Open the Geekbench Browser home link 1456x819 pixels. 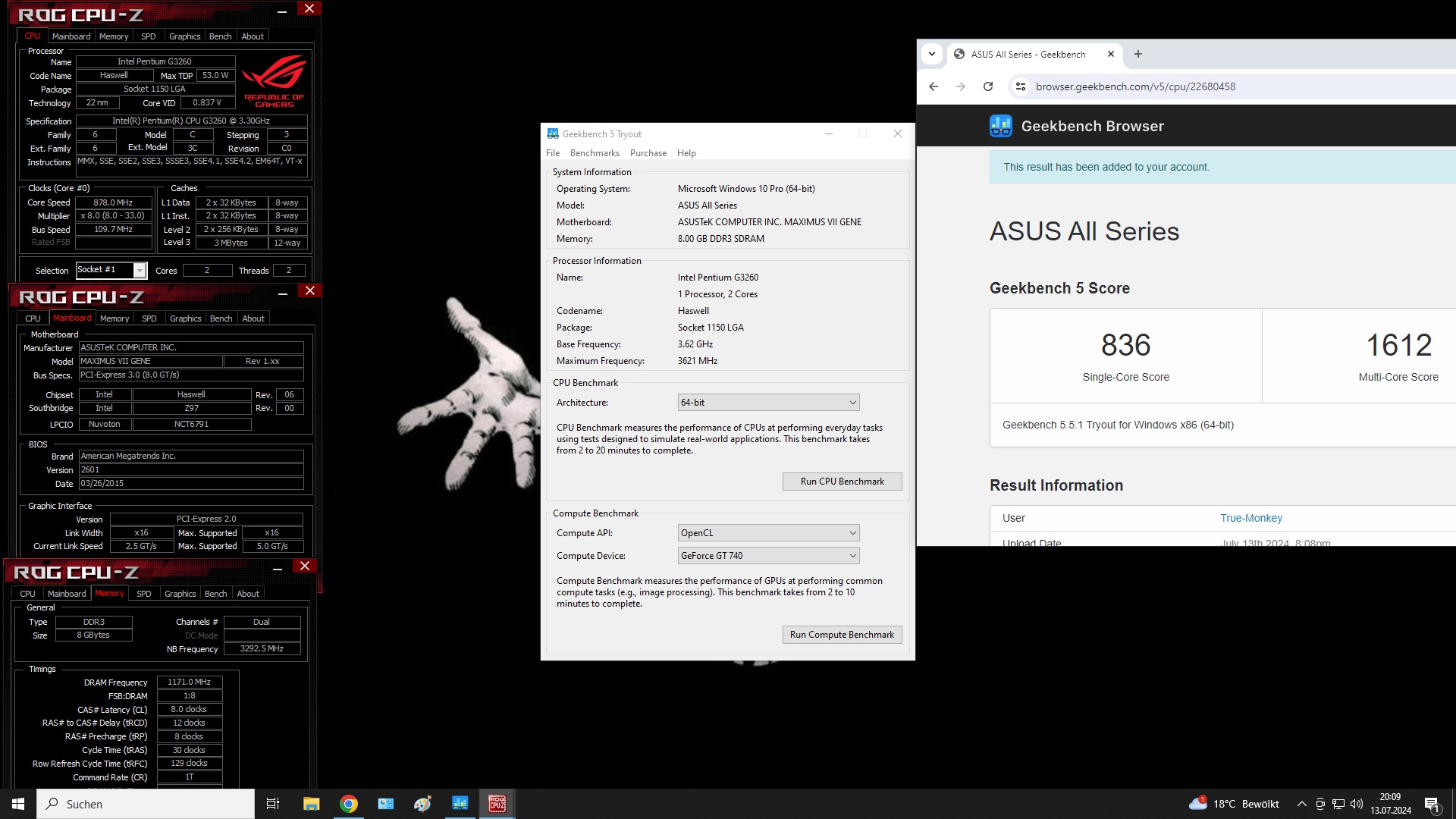click(x=1092, y=126)
